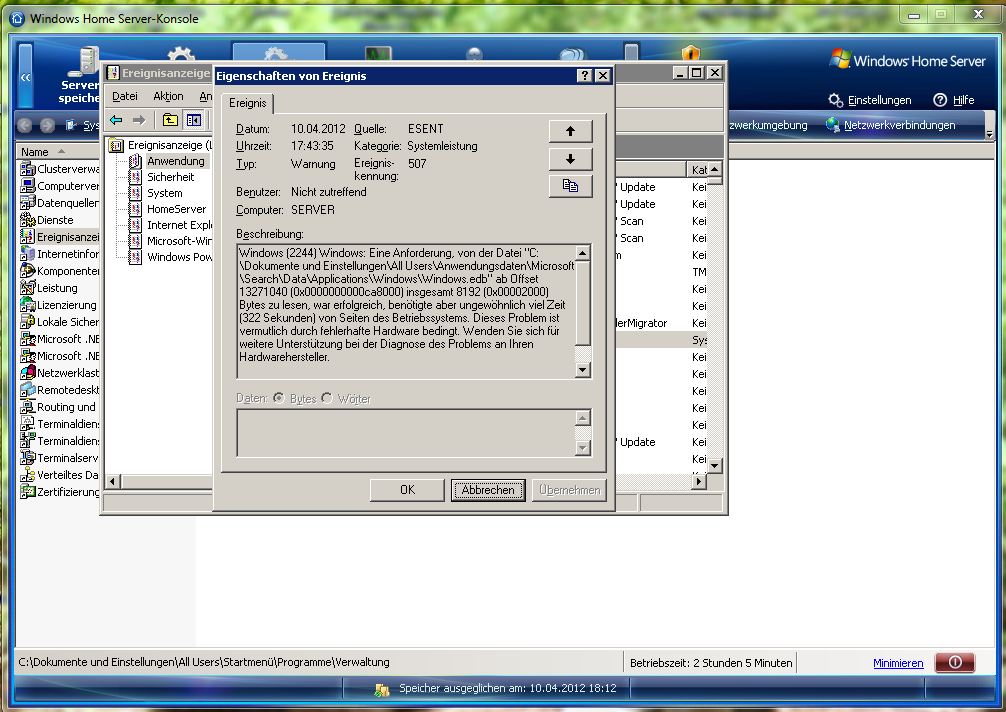
Task: Copy event details using the copy icon button
Action: coord(570,186)
